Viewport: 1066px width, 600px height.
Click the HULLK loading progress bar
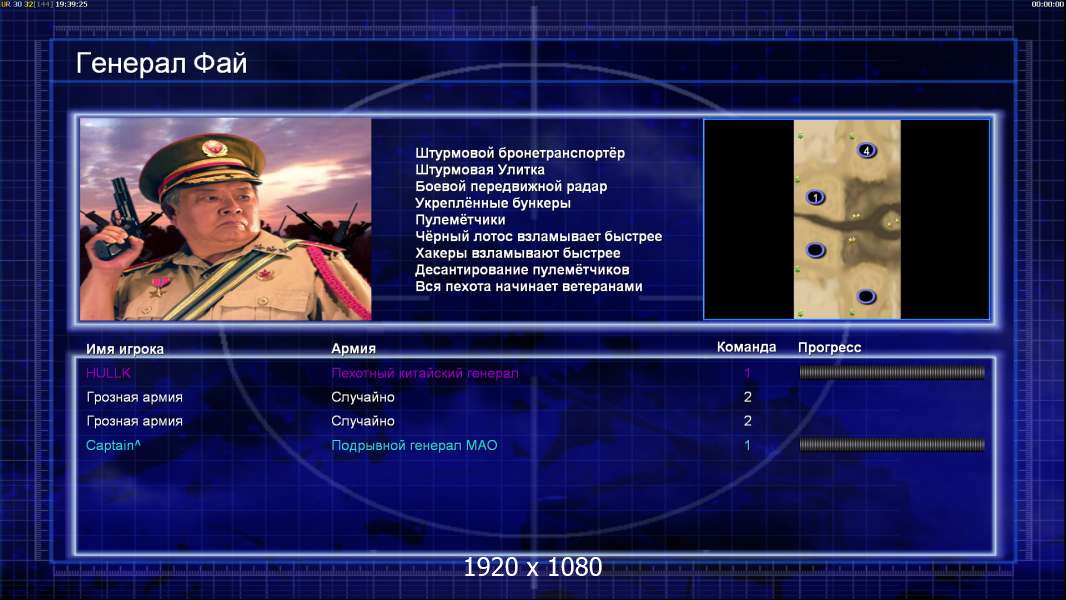[x=892, y=372]
